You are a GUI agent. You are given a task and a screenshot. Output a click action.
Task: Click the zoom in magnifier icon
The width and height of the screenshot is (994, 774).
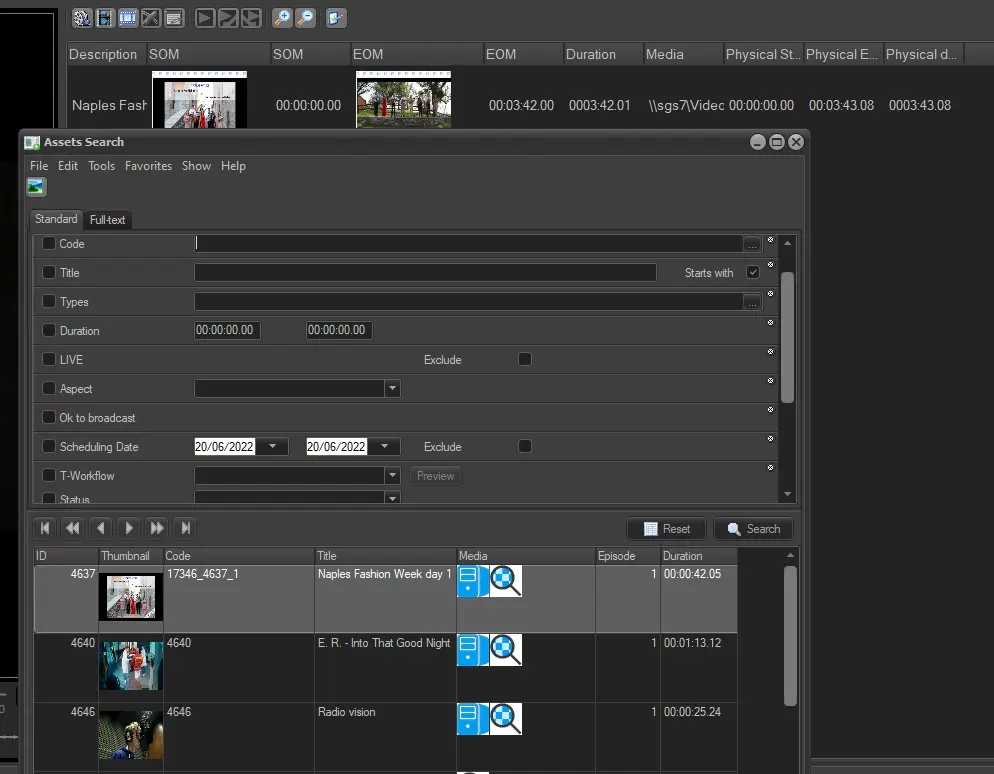click(283, 17)
